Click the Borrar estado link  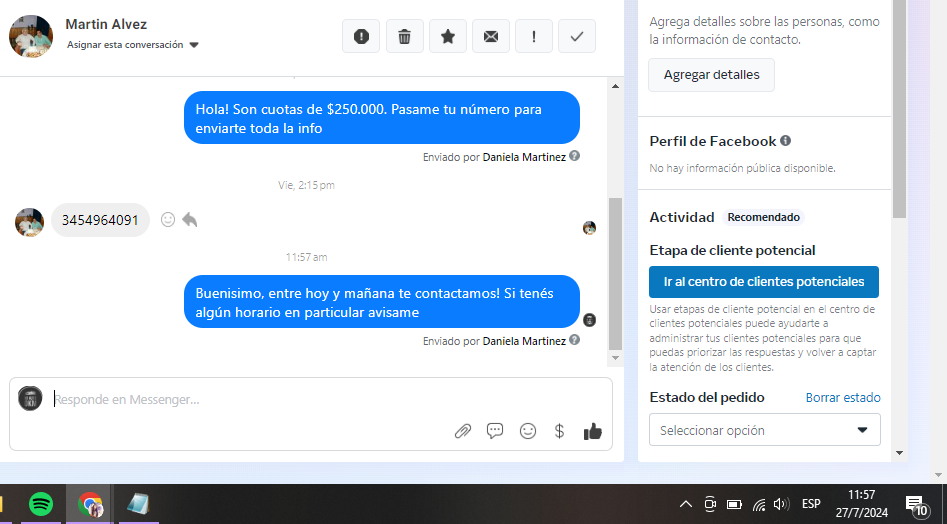(843, 398)
